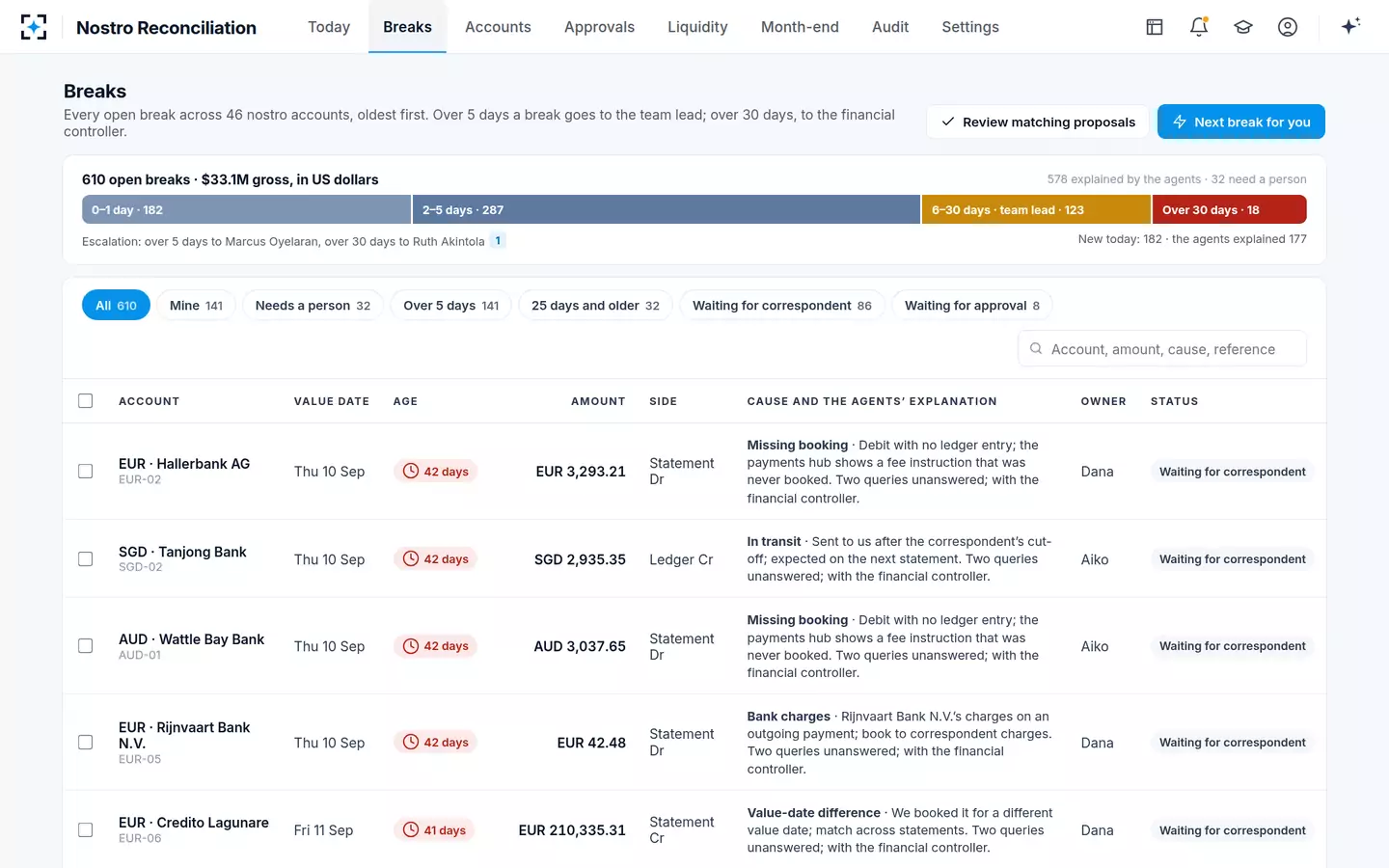
Task: Select the 25 days and older filter
Action: coord(595,306)
